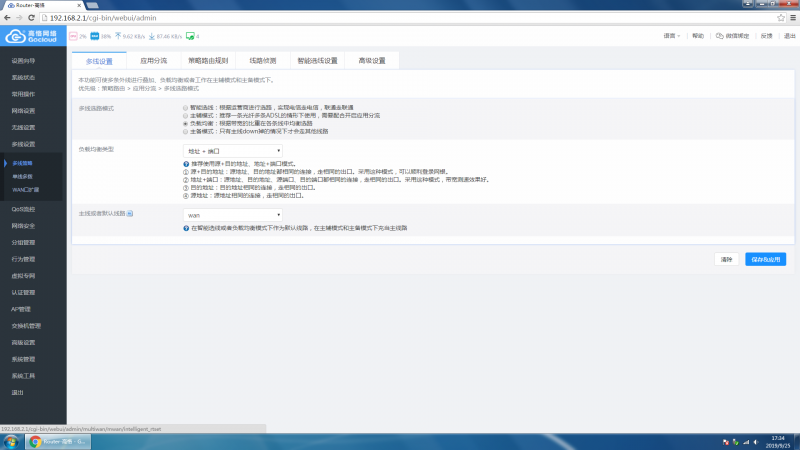Click the 保存&应用 button
Viewport: 800px width, 450px height.
coord(765,259)
